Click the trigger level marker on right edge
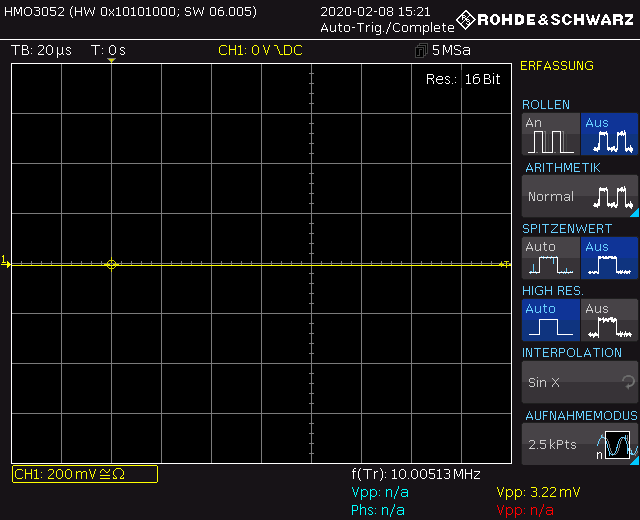 505,264
